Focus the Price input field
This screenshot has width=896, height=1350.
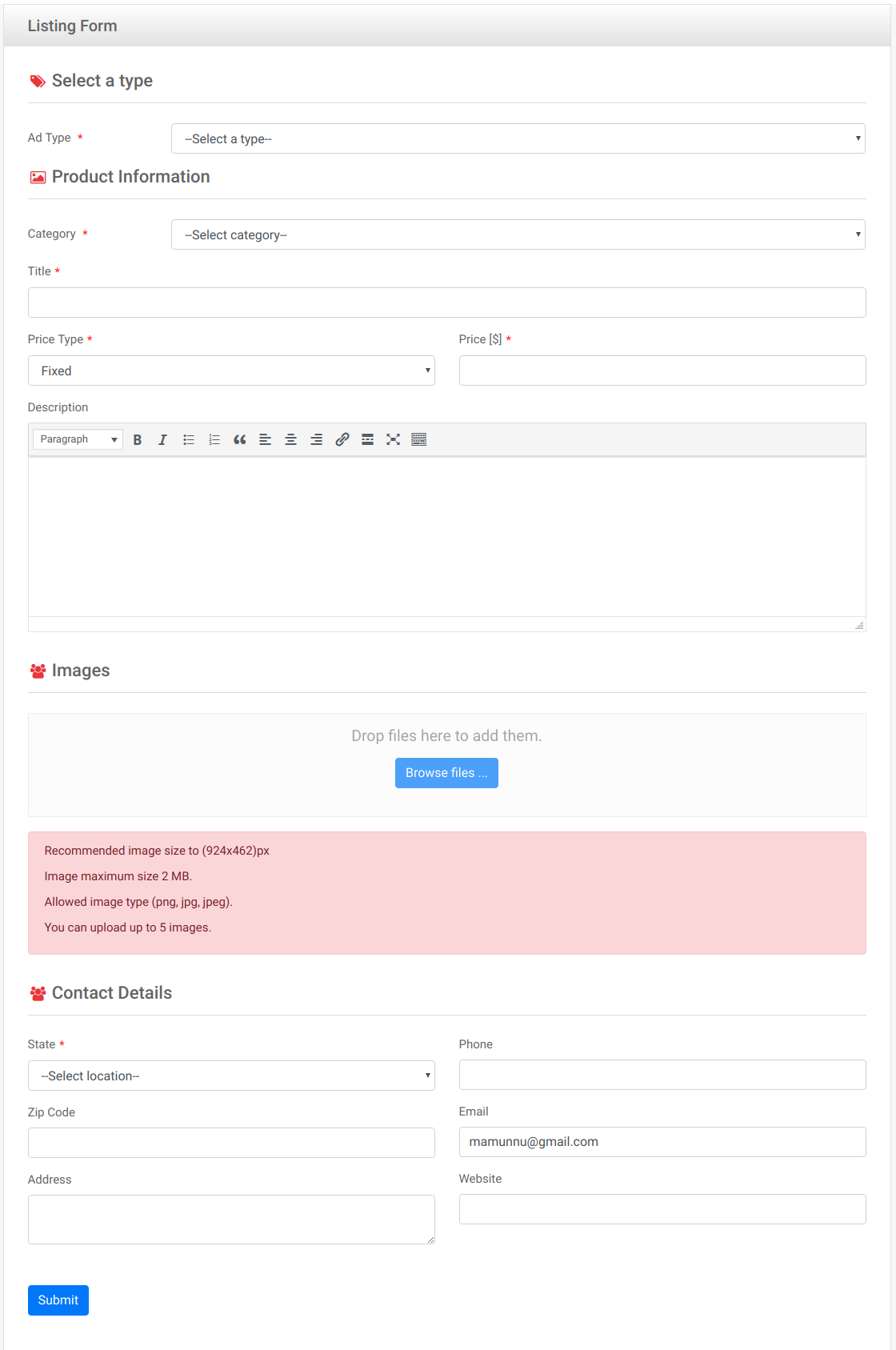pos(662,371)
